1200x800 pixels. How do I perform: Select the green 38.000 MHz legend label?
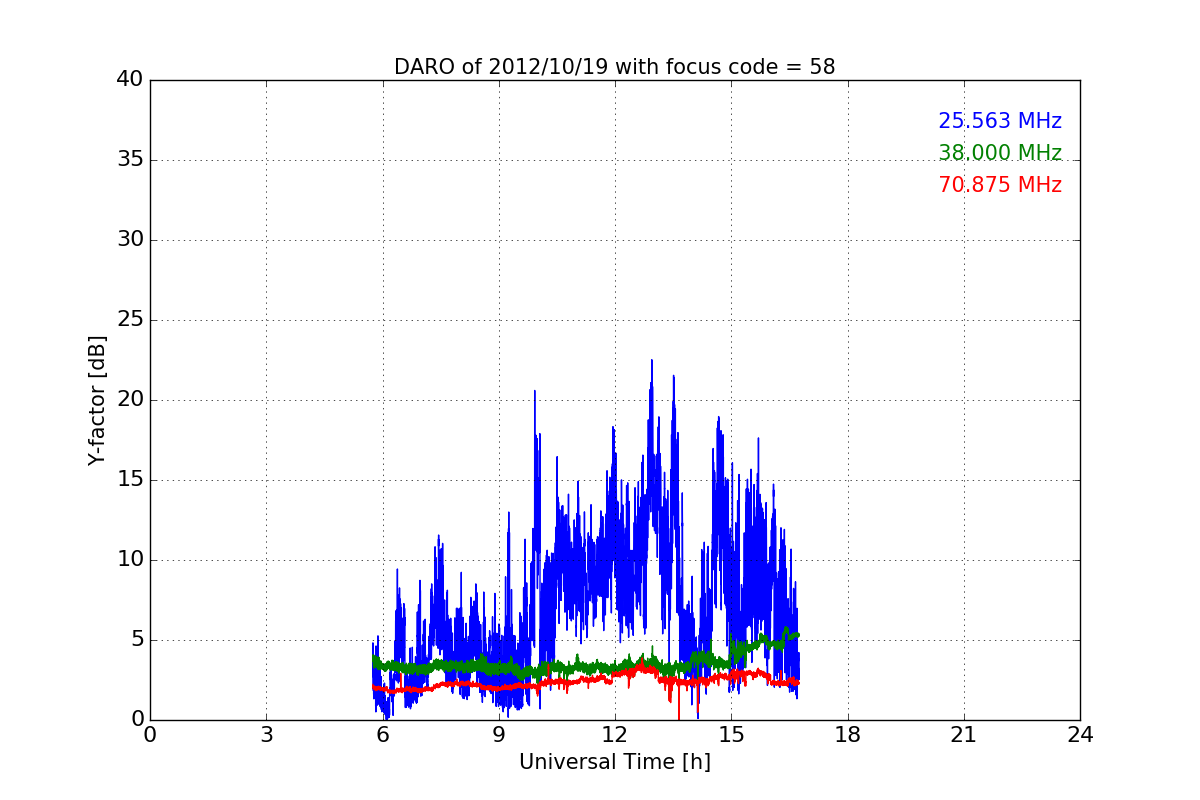pyautogui.click(x=1000, y=153)
